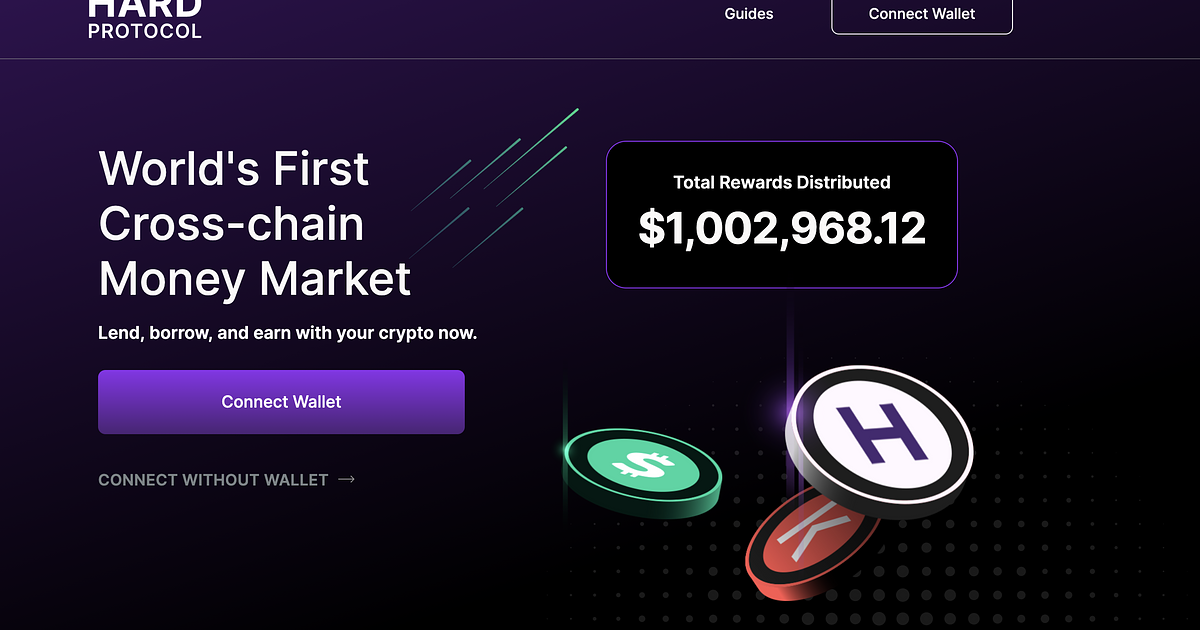Click the HARD Protocol logo
The height and width of the screenshot is (630, 1200).
click(145, 16)
